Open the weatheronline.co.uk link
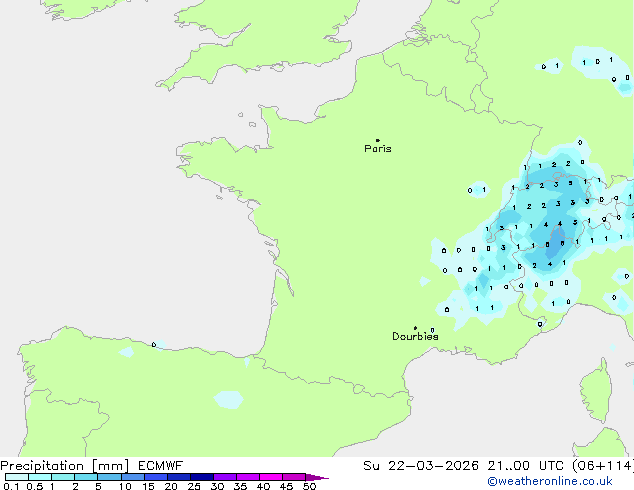The width and height of the screenshot is (634, 490). tap(550, 481)
